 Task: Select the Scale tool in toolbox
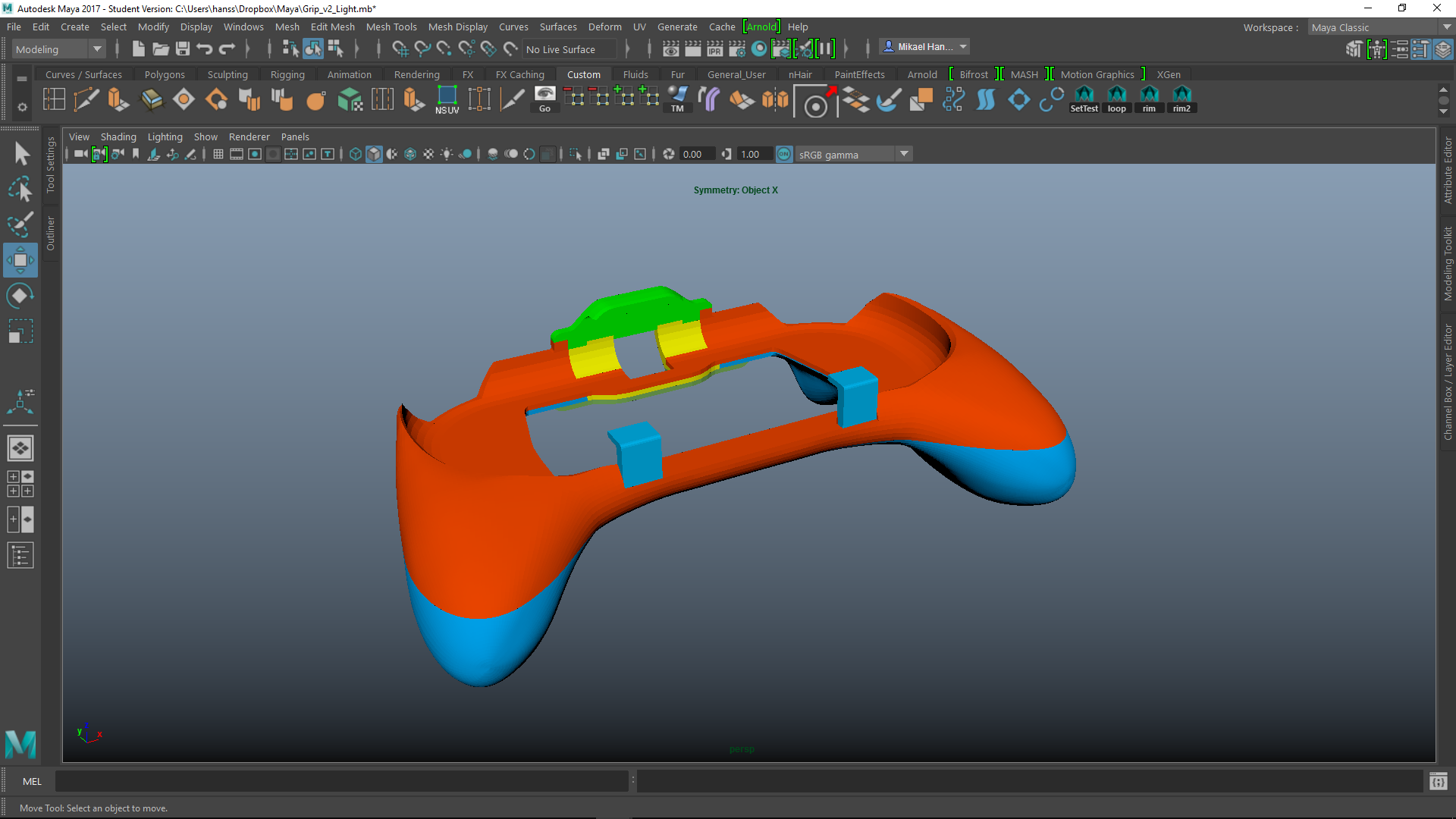[x=20, y=331]
